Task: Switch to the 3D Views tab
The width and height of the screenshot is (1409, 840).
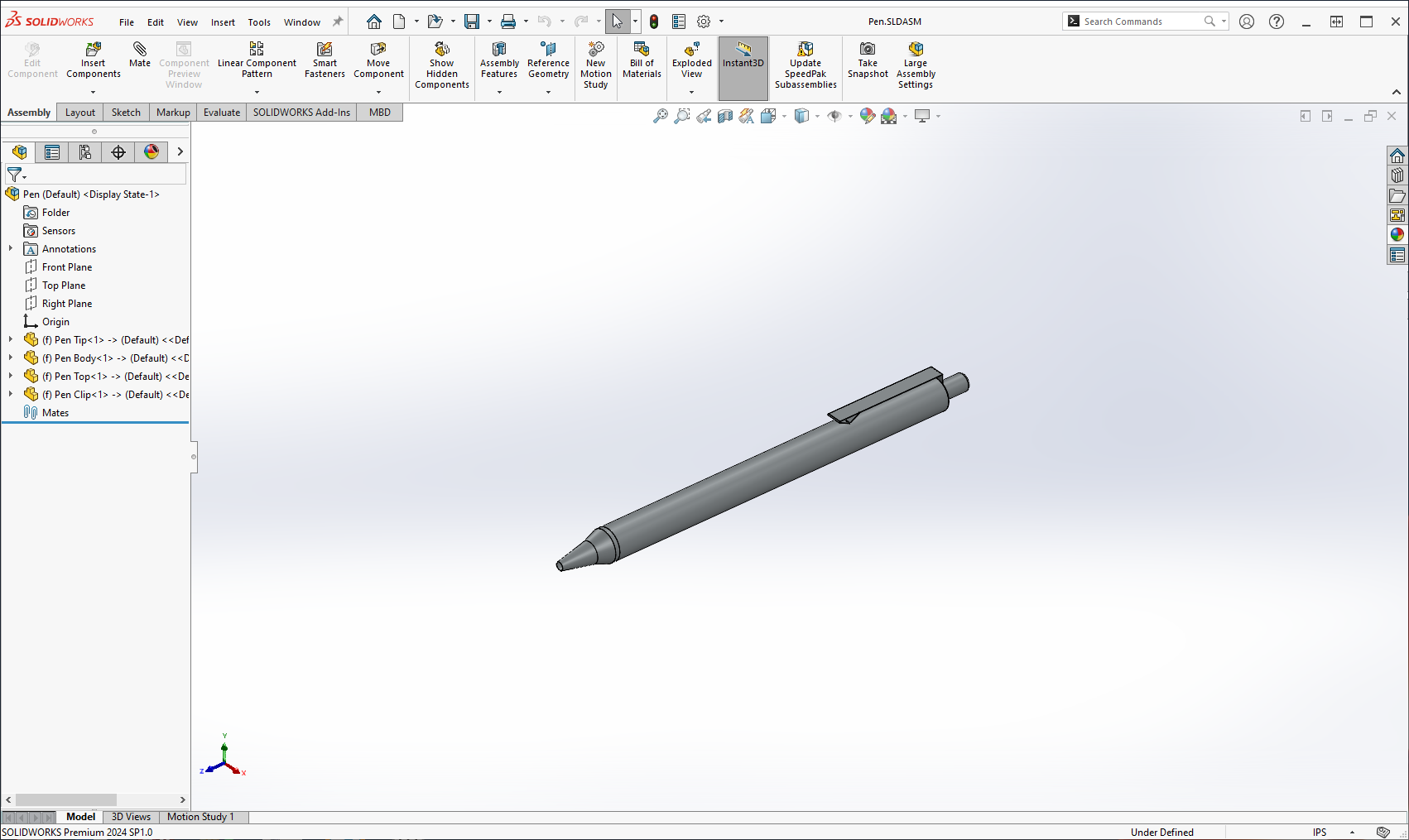Action: pos(131,817)
